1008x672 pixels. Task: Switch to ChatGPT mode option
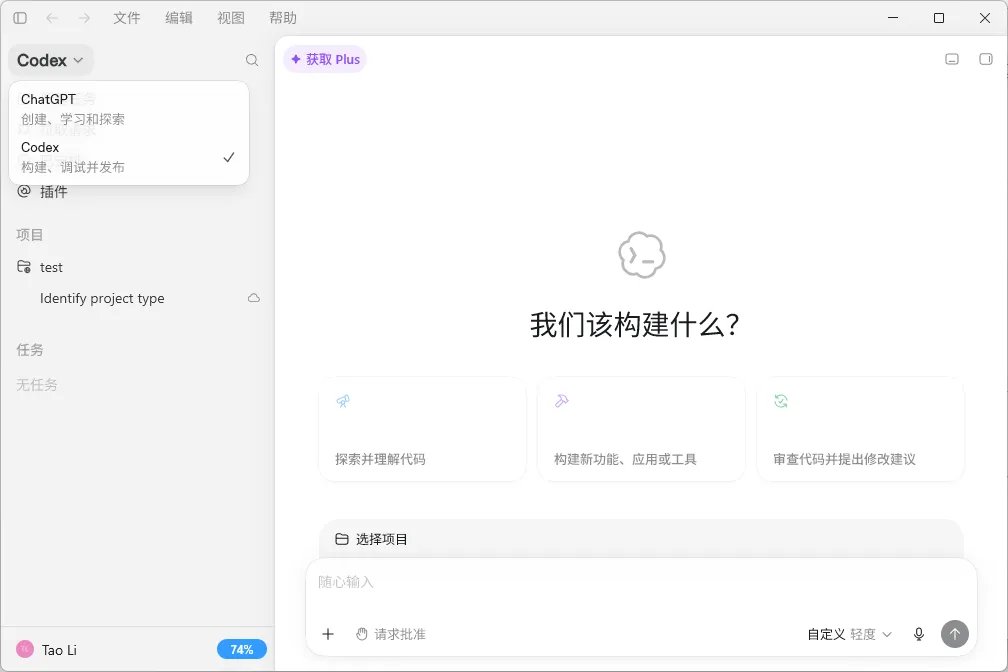pos(129,109)
